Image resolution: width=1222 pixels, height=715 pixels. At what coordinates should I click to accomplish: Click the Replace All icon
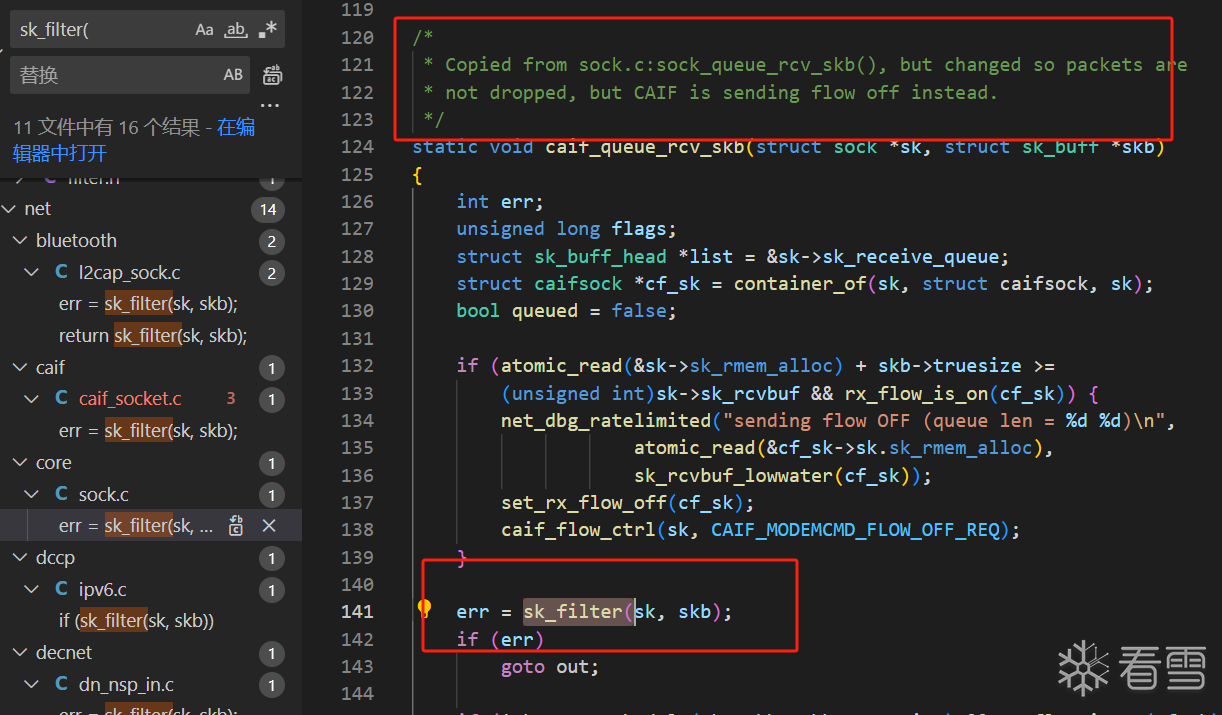[x=272, y=75]
